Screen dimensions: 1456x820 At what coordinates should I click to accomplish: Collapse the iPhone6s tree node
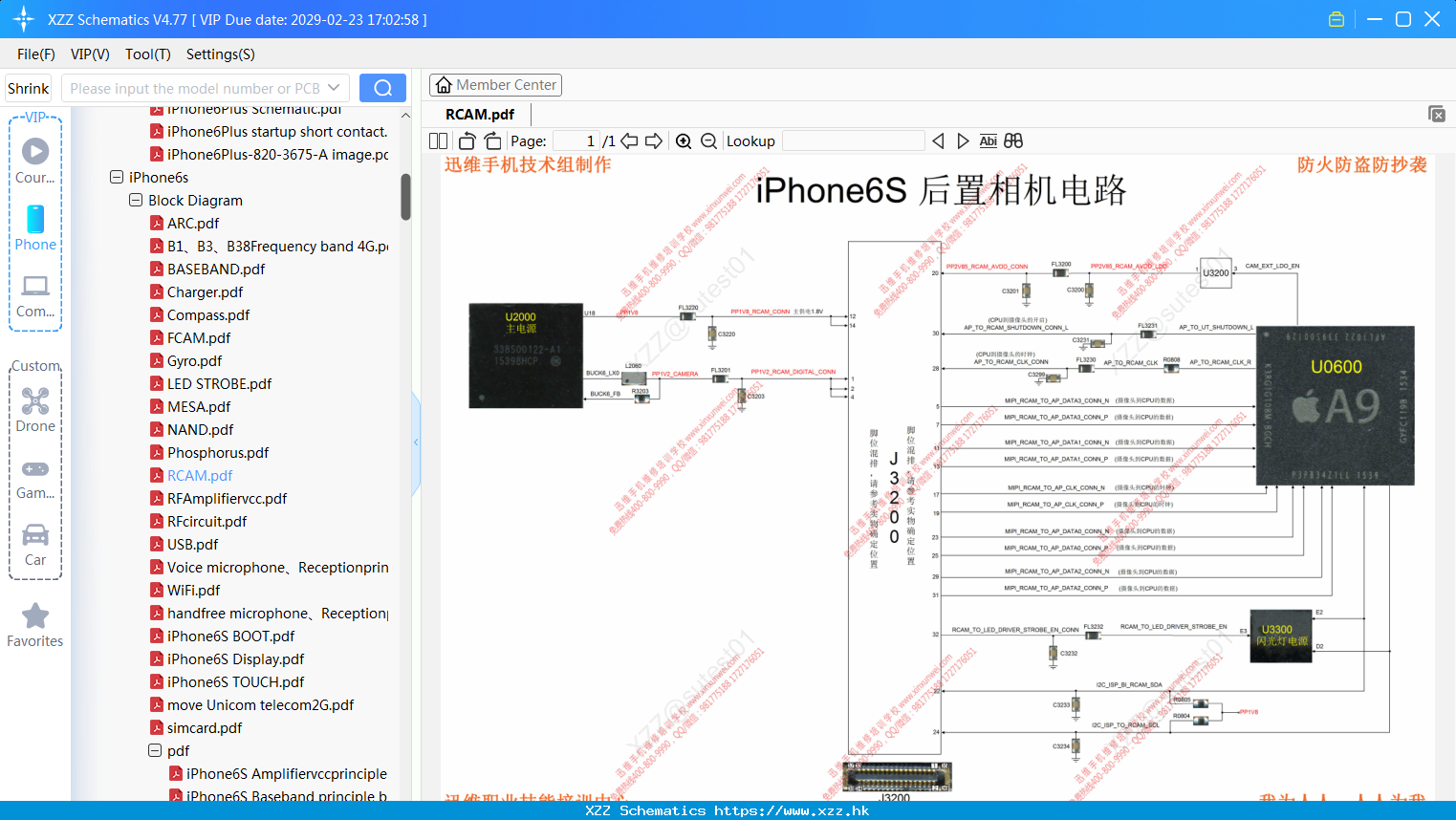click(x=117, y=177)
